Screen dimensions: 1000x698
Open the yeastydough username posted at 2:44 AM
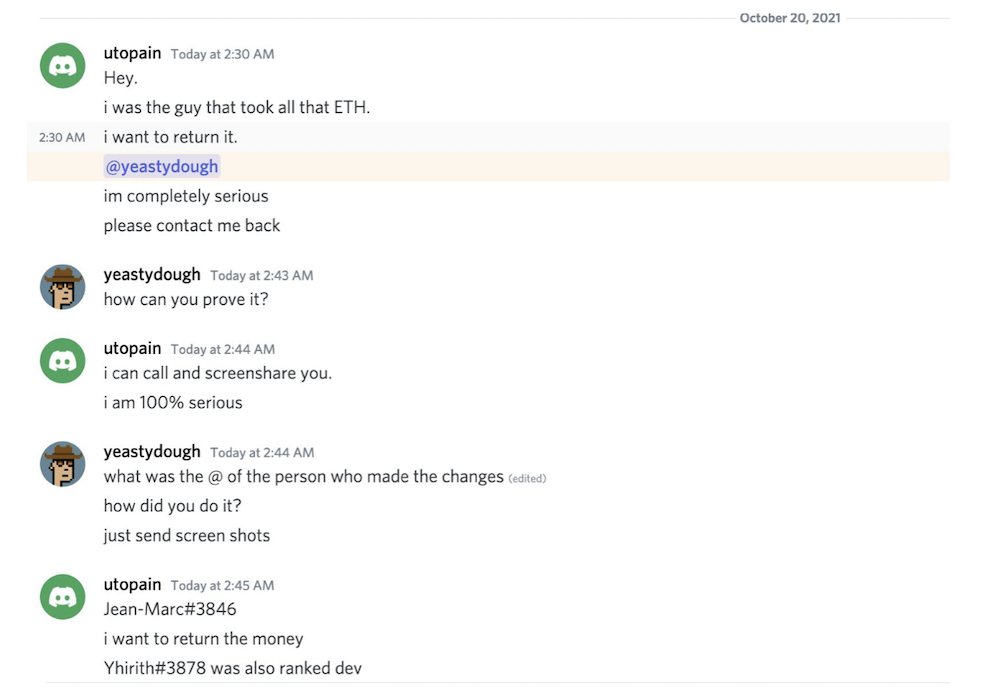pos(152,452)
